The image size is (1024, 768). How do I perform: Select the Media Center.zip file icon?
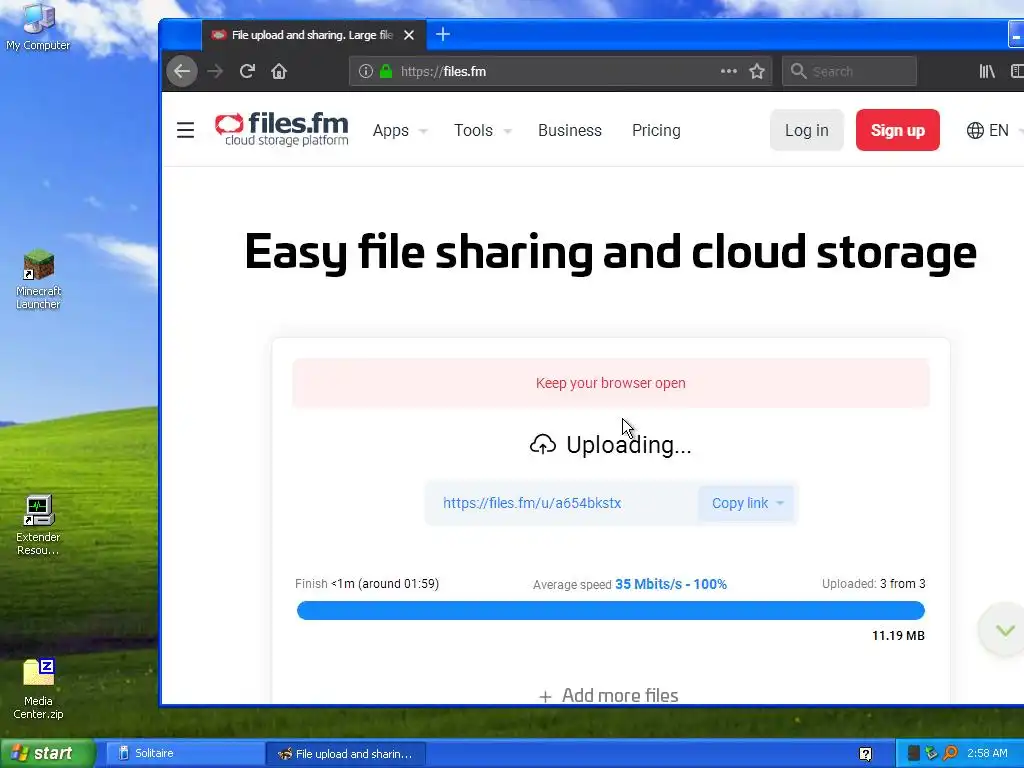38,689
